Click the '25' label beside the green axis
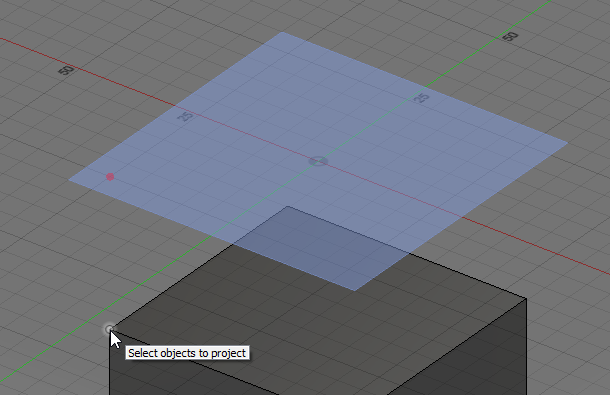The image size is (610, 395). pos(421,97)
